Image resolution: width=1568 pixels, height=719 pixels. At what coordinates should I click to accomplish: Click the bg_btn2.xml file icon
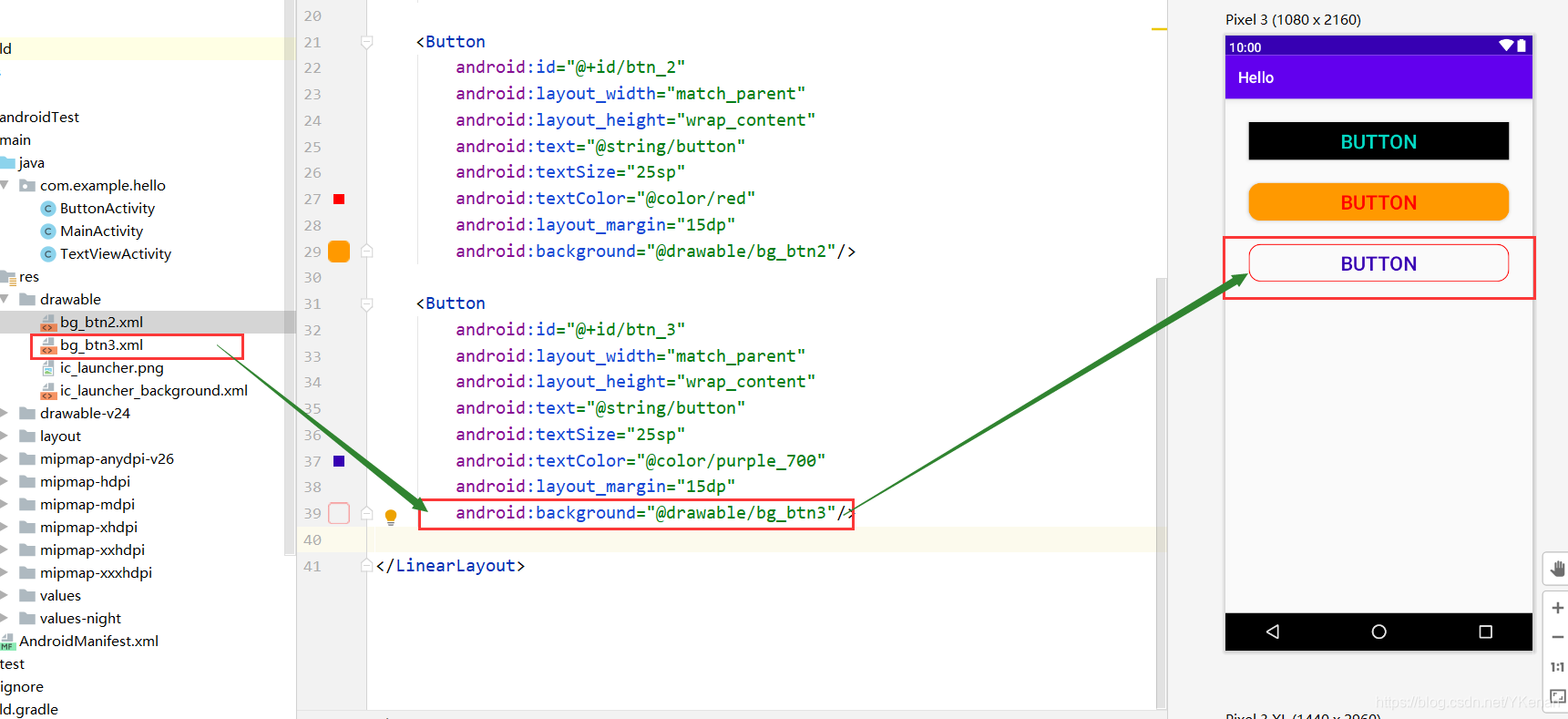tap(48, 323)
